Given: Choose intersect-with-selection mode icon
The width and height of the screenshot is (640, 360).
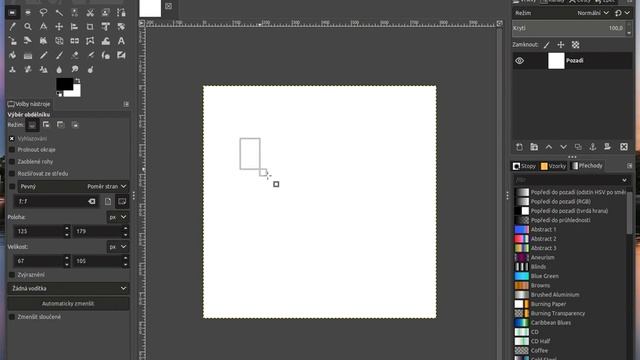Looking at the screenshot, I should 75,125.
